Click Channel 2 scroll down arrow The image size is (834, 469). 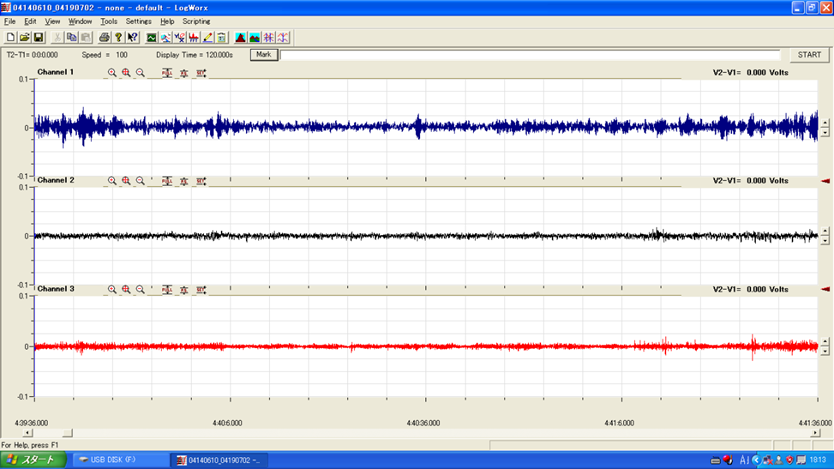[x=824, y=240]
